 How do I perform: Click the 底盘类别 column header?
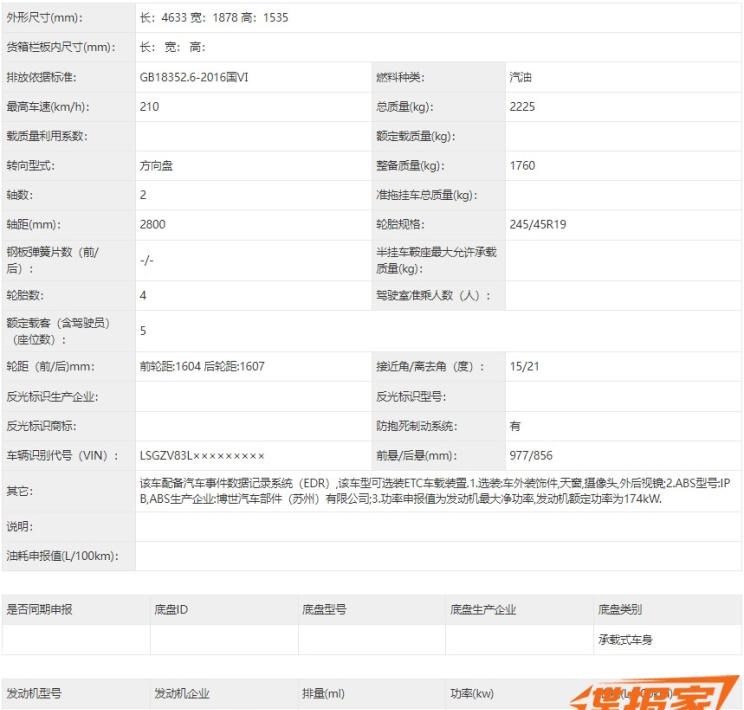click(x=620, y=609)
